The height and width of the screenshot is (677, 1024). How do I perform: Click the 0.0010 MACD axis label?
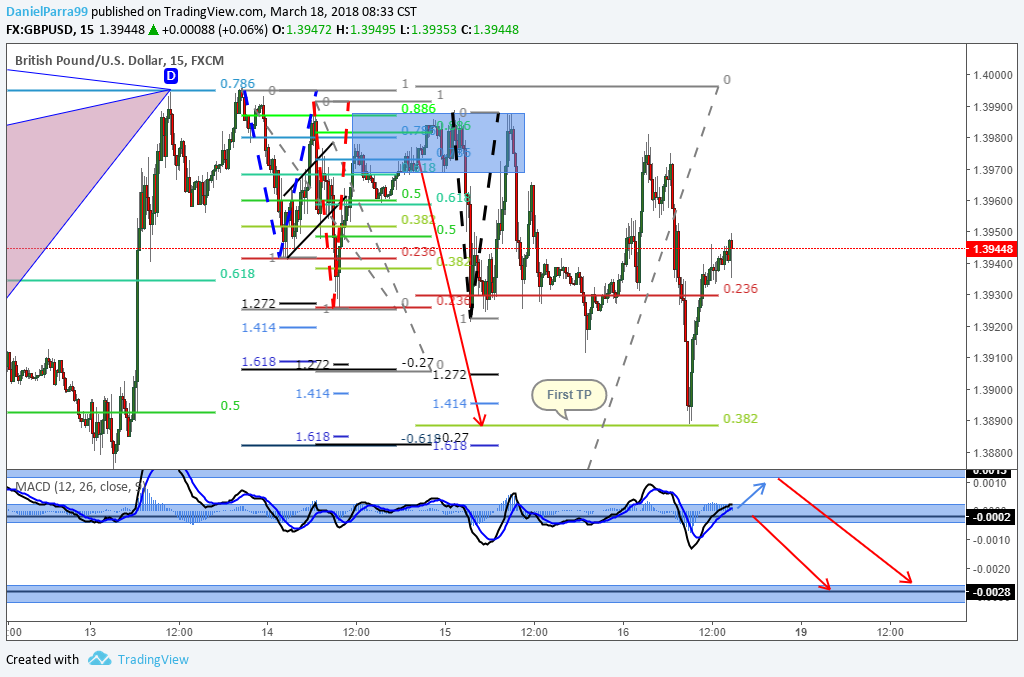tap(991, 484)
